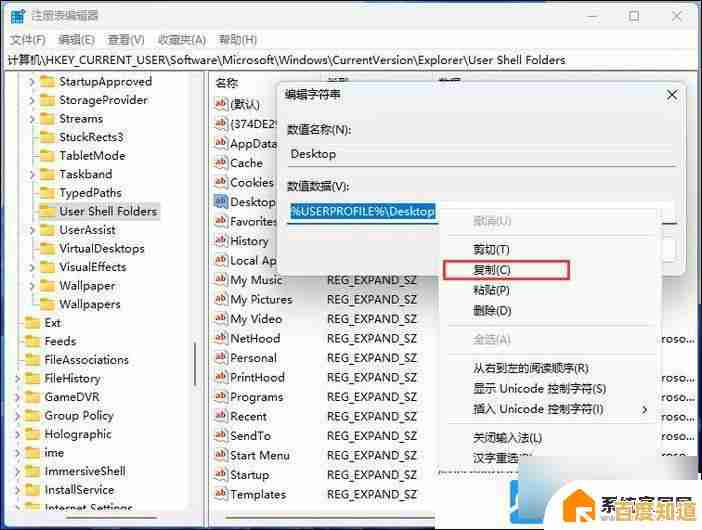Click the string icon beside Personal
Screen dimensions: 702x530
pos(221,357)
